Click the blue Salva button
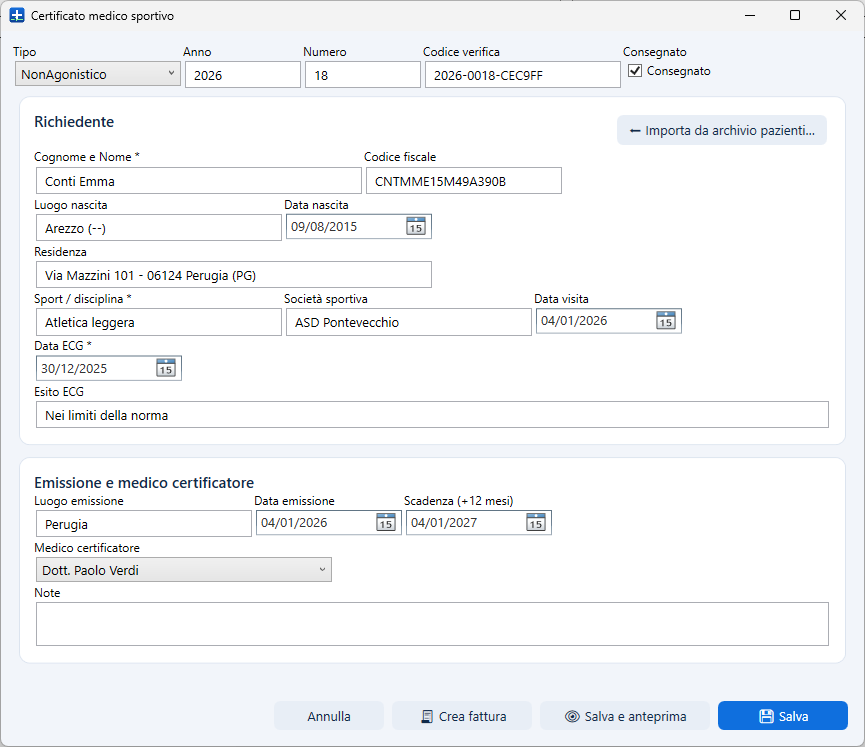Image resolution: width=865 pixels, height=747 pixels. coord(783,716)
